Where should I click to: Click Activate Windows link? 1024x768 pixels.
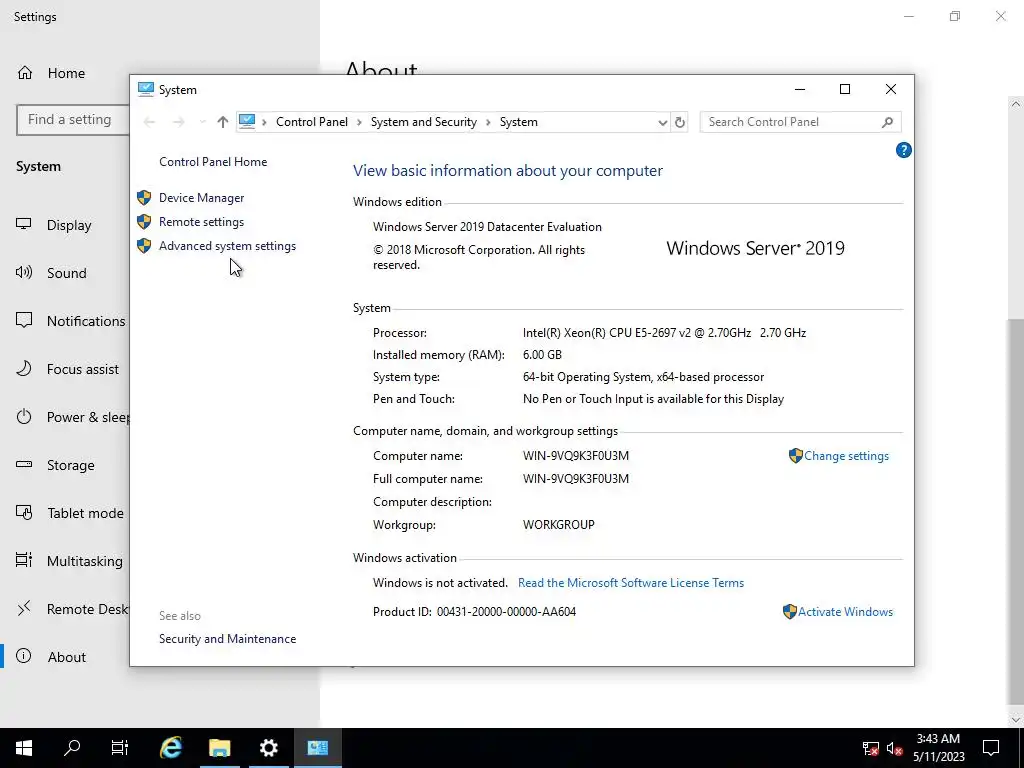click(x=845, y=612)
